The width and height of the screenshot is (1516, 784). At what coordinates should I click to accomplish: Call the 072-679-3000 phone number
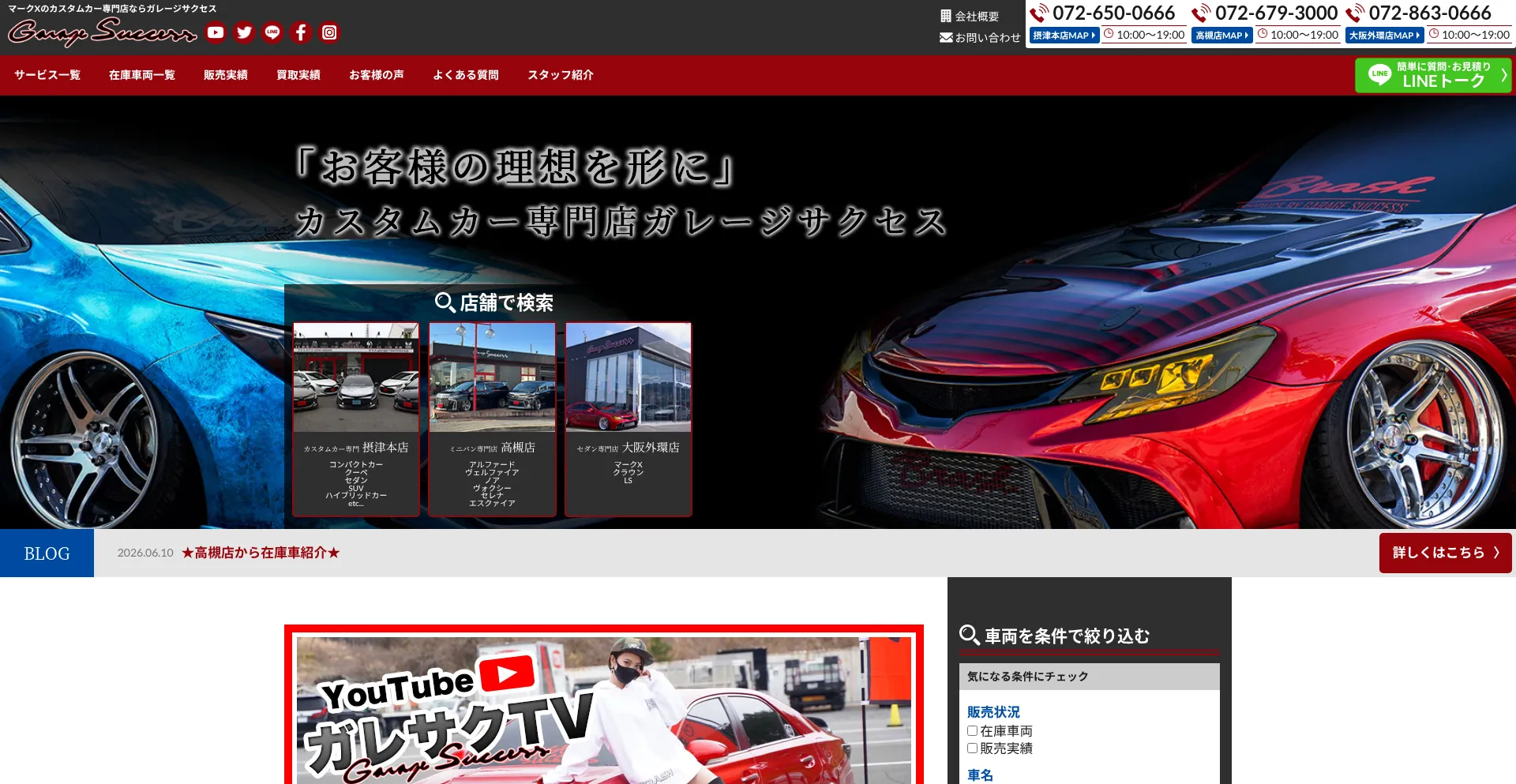click(x=1276, y=13)
